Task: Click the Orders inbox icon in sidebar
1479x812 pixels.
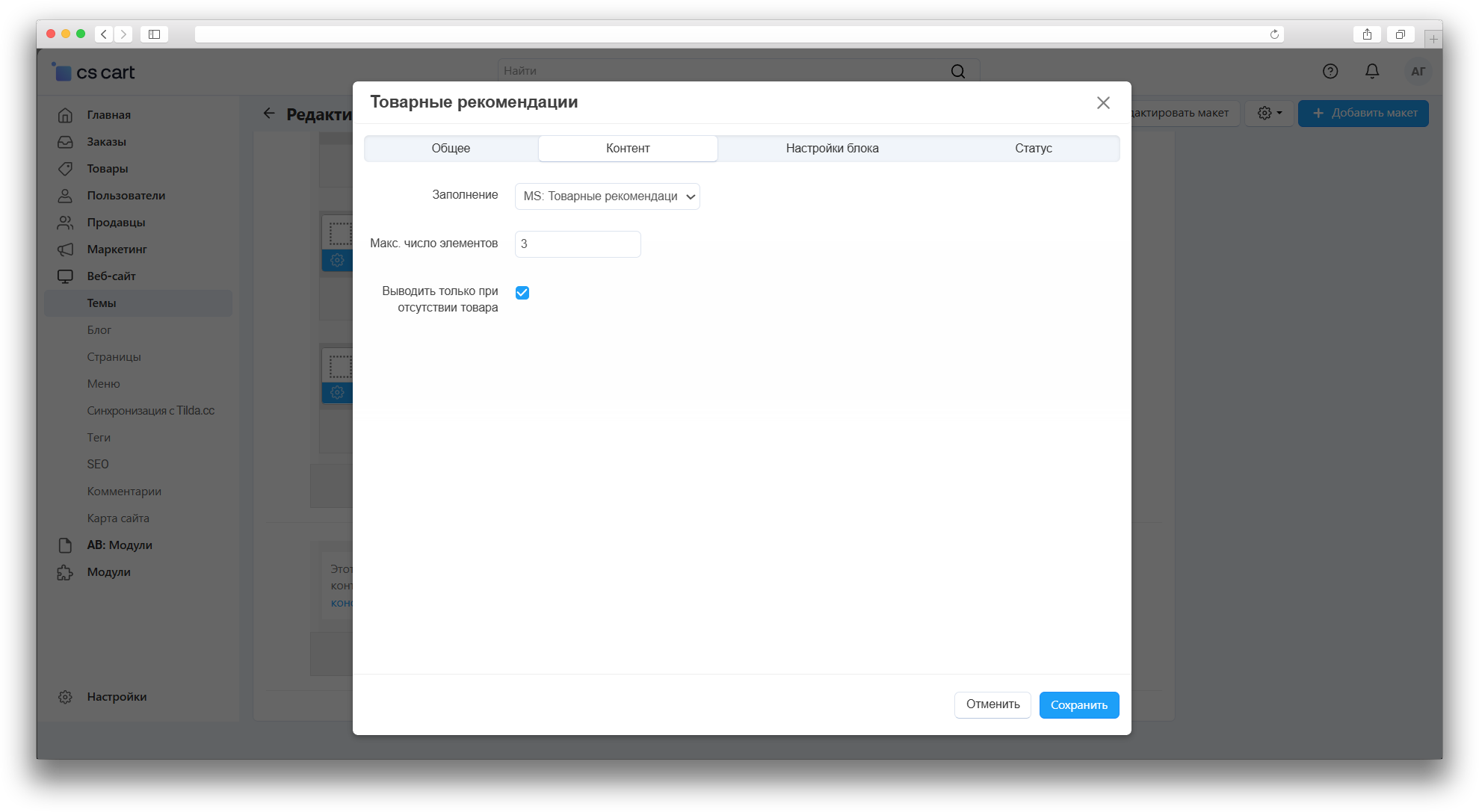Action: tap(65, 142)
